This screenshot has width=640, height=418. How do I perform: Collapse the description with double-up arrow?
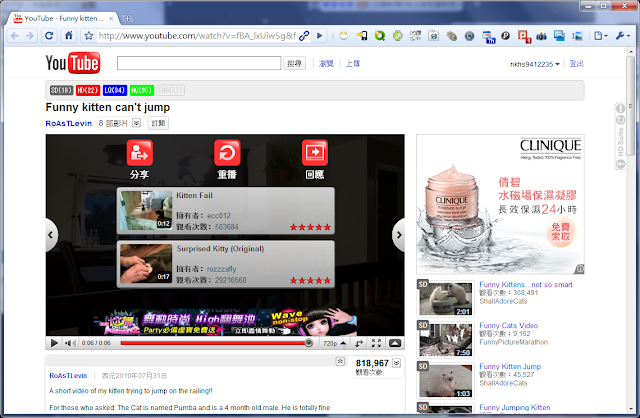coord(340,361)
